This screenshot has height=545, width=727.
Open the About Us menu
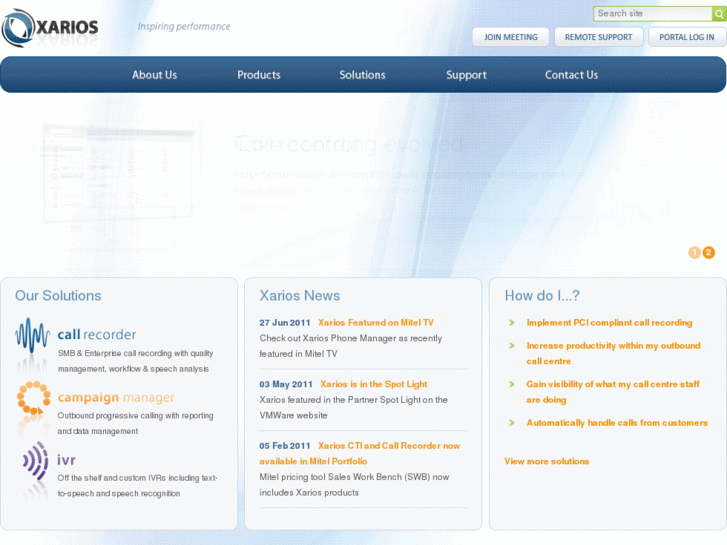[x=154, y=75]
